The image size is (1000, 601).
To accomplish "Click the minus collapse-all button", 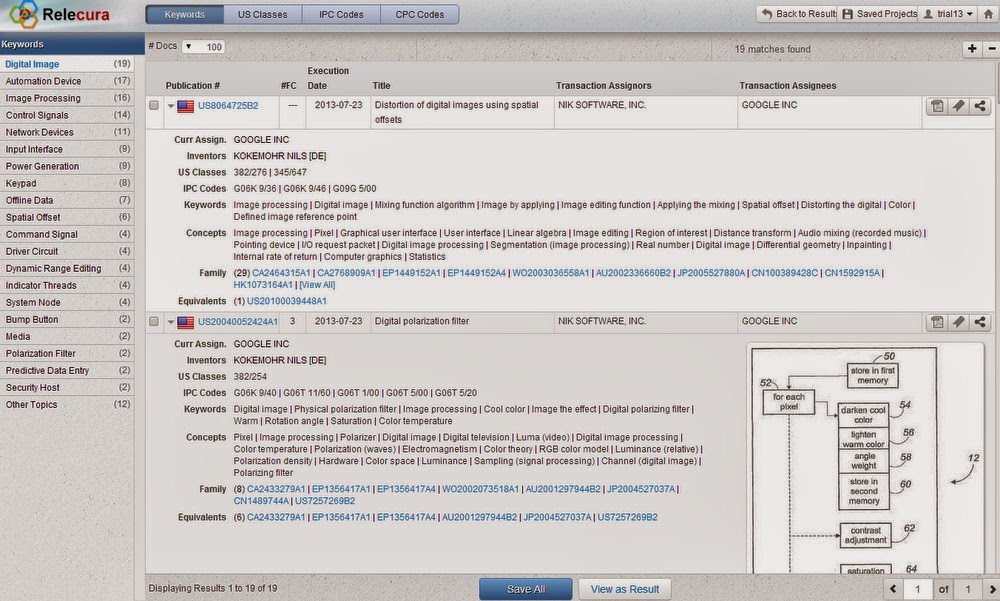I will coord(992,48).
